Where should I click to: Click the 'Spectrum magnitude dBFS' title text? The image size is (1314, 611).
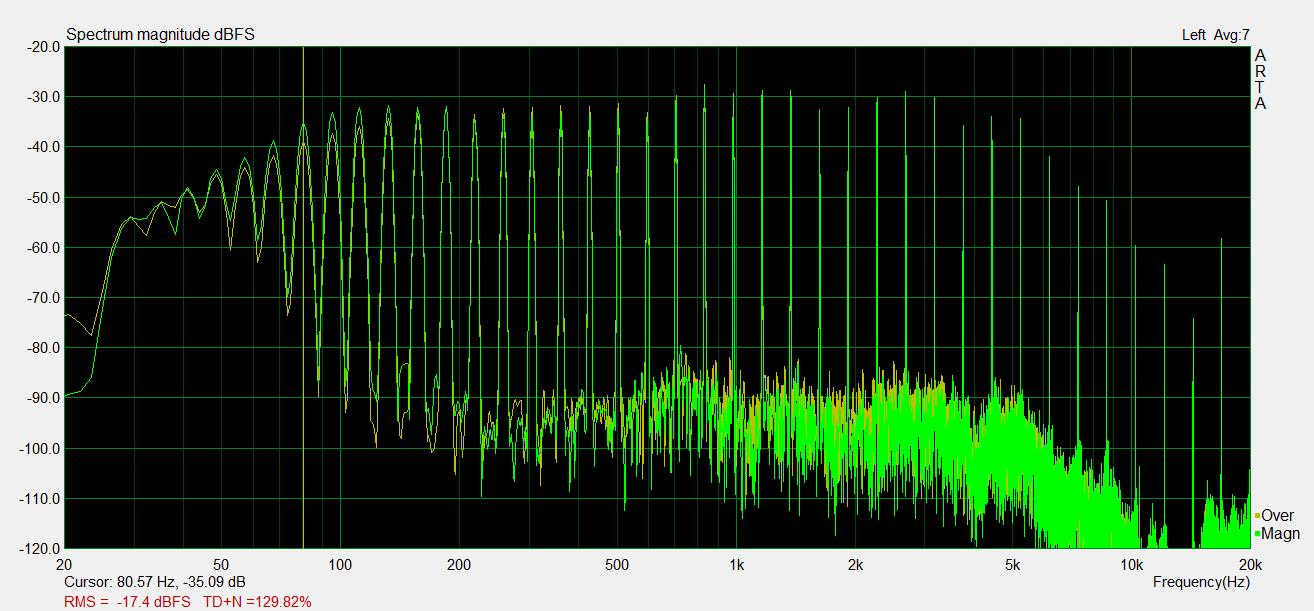[160, 35]
